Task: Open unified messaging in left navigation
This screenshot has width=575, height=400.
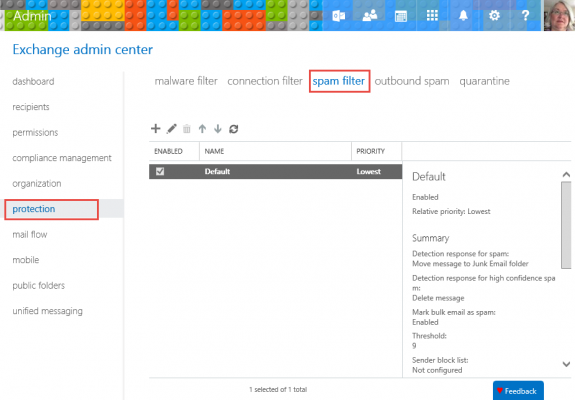Action: [47, 311]
